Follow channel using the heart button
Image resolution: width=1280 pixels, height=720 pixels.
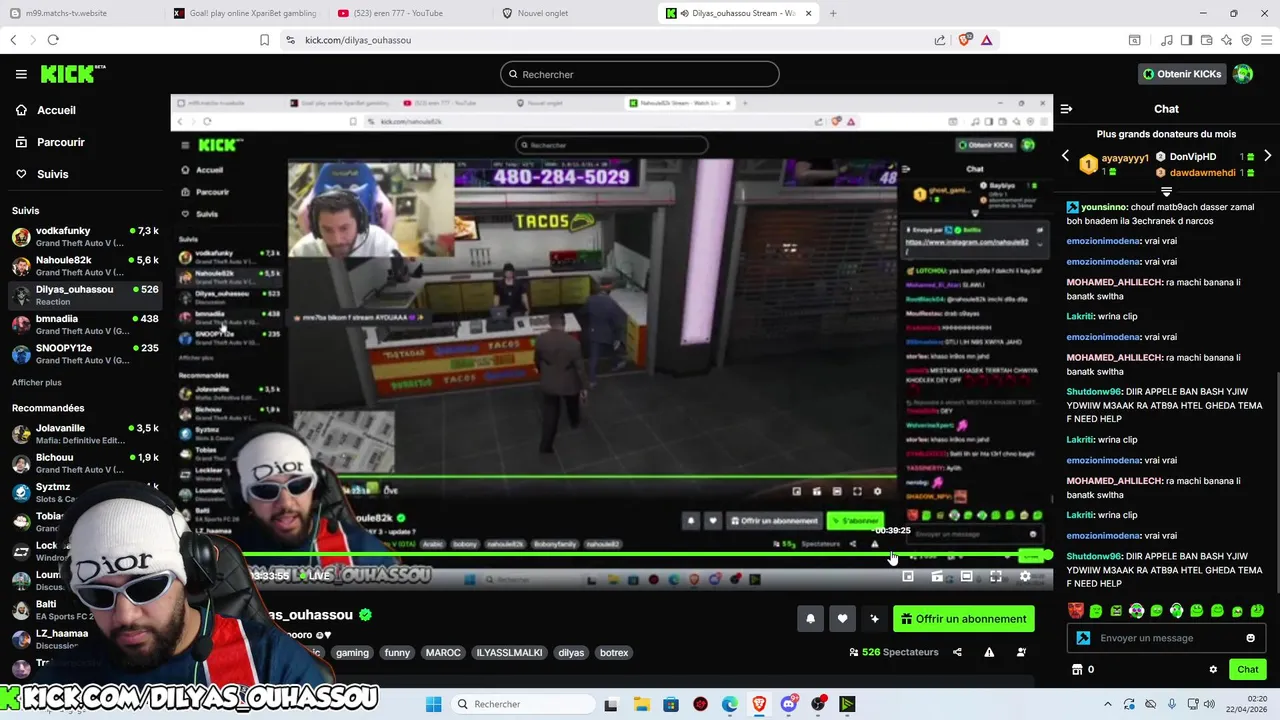pos(842,619)
